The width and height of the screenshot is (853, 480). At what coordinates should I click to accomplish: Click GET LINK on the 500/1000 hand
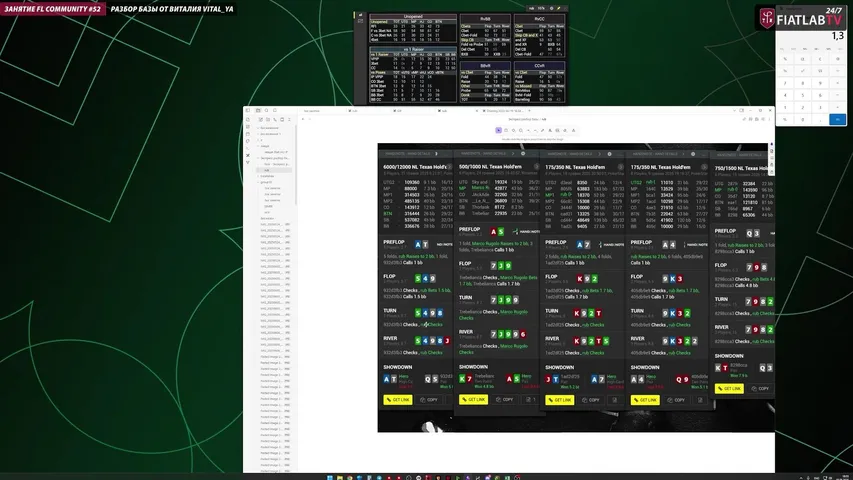(473, 399)
